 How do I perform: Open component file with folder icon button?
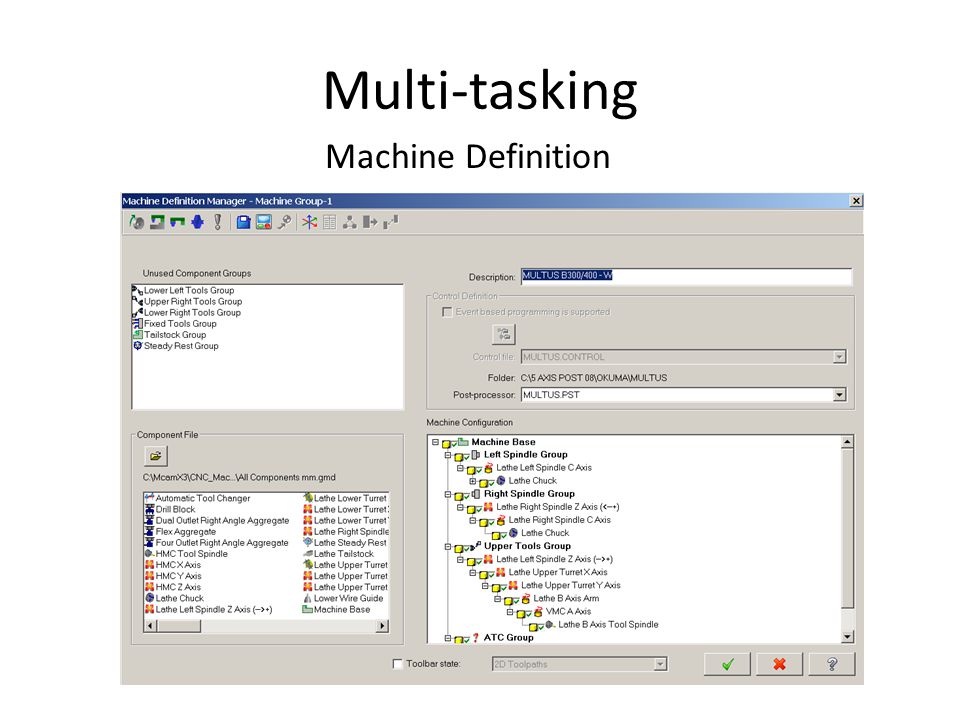(x=156, y=456)
